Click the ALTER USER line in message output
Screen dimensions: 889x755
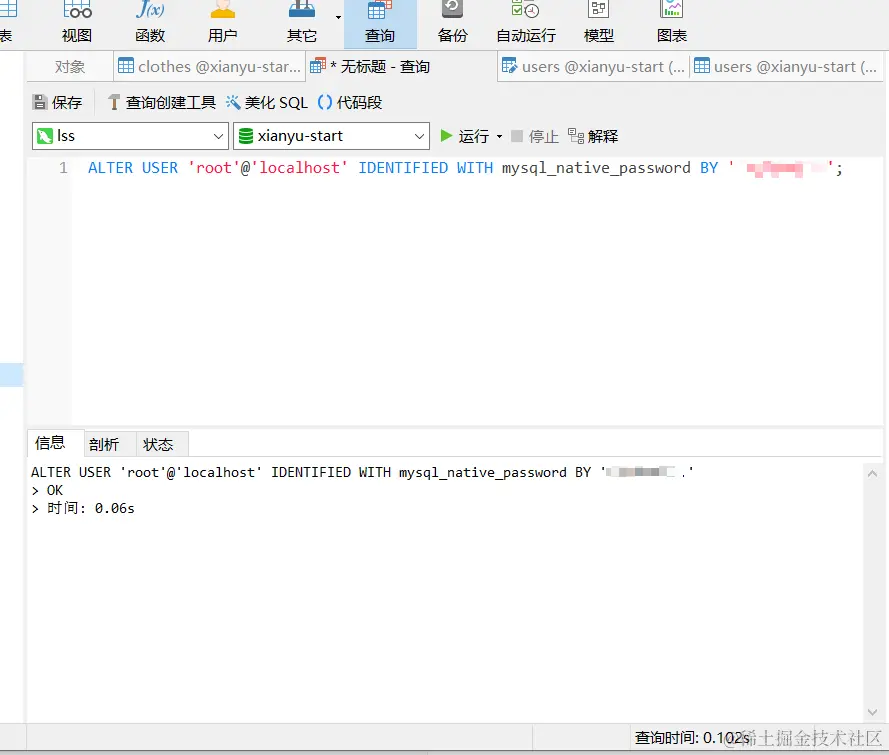pos(362,472)
